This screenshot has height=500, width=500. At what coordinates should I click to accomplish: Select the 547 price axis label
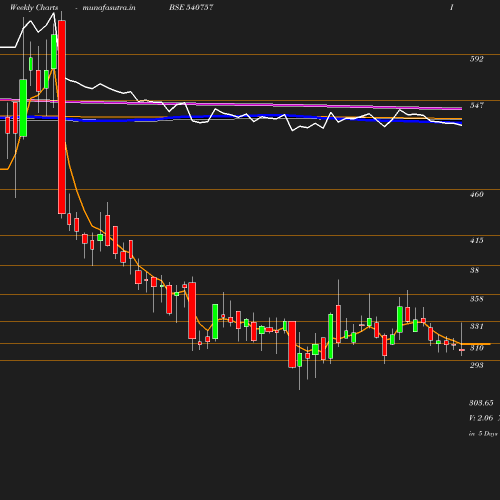point(476,105)
